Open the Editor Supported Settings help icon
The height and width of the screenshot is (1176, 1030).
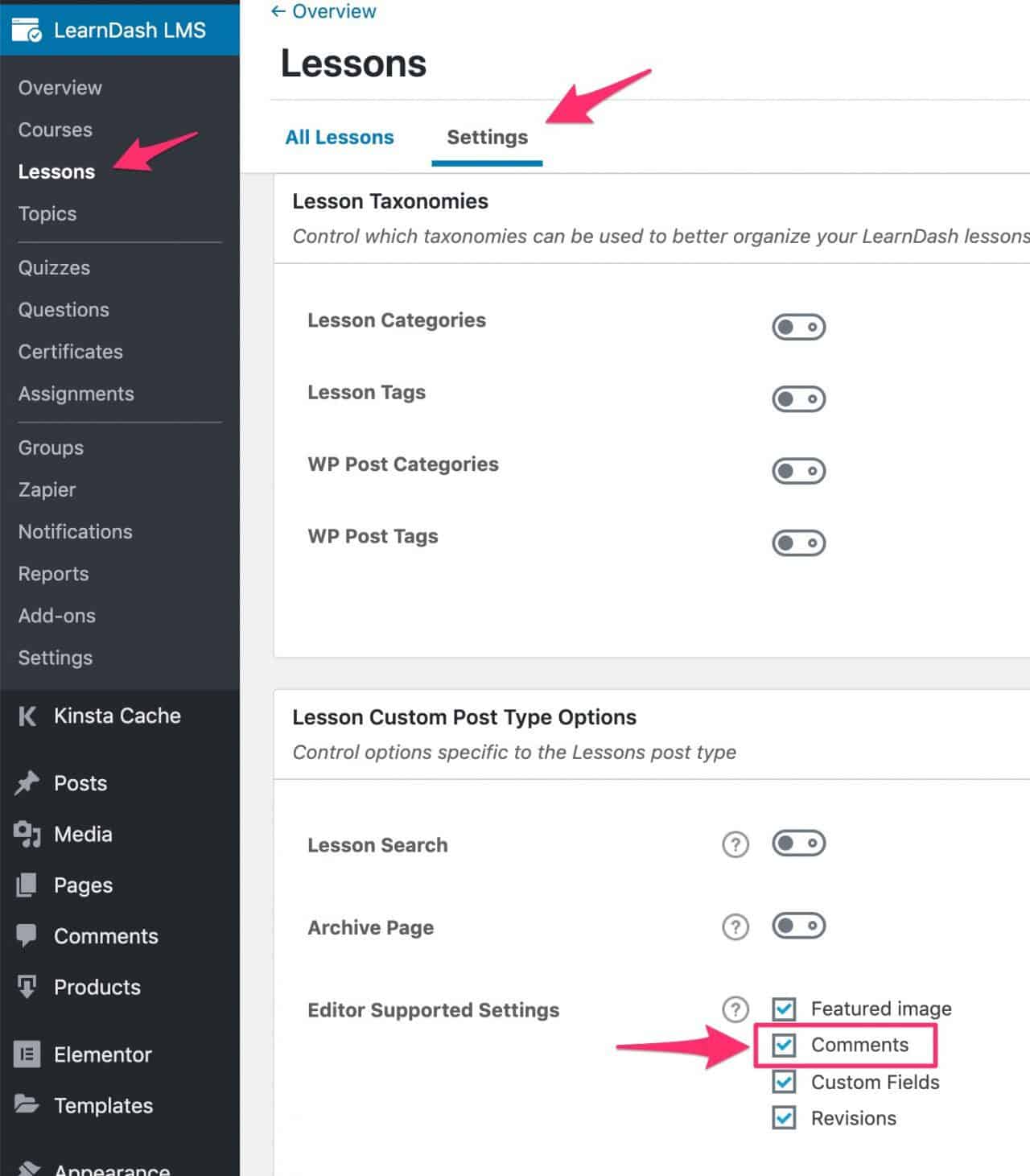[735, 1009]
